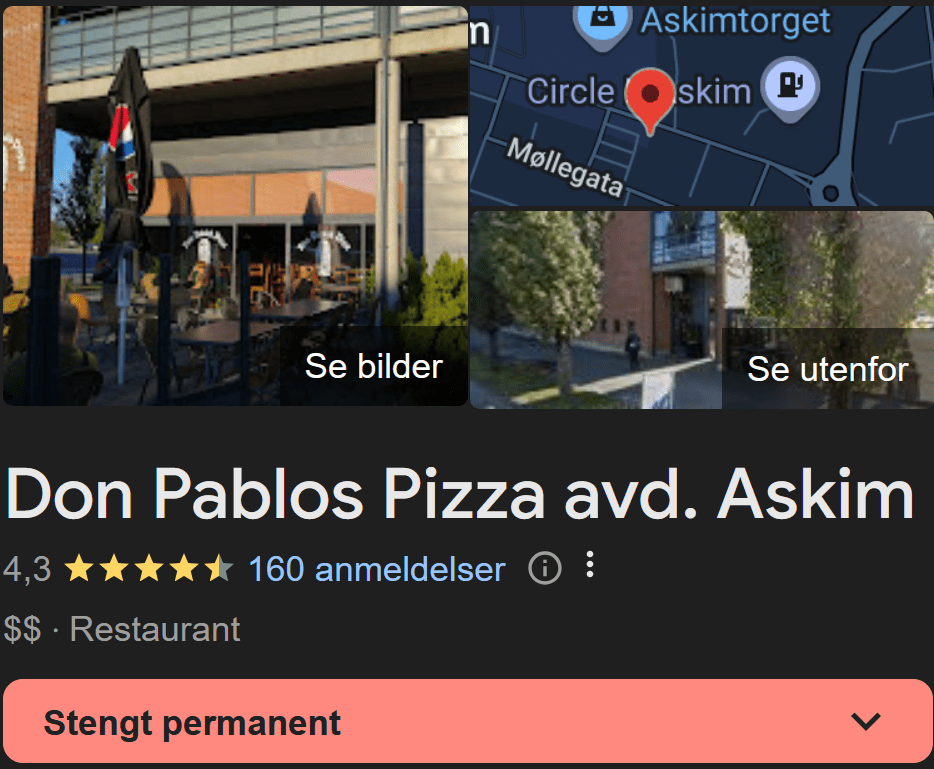
Task: Click the Circle K Askim map label
Action: point(639,92)
